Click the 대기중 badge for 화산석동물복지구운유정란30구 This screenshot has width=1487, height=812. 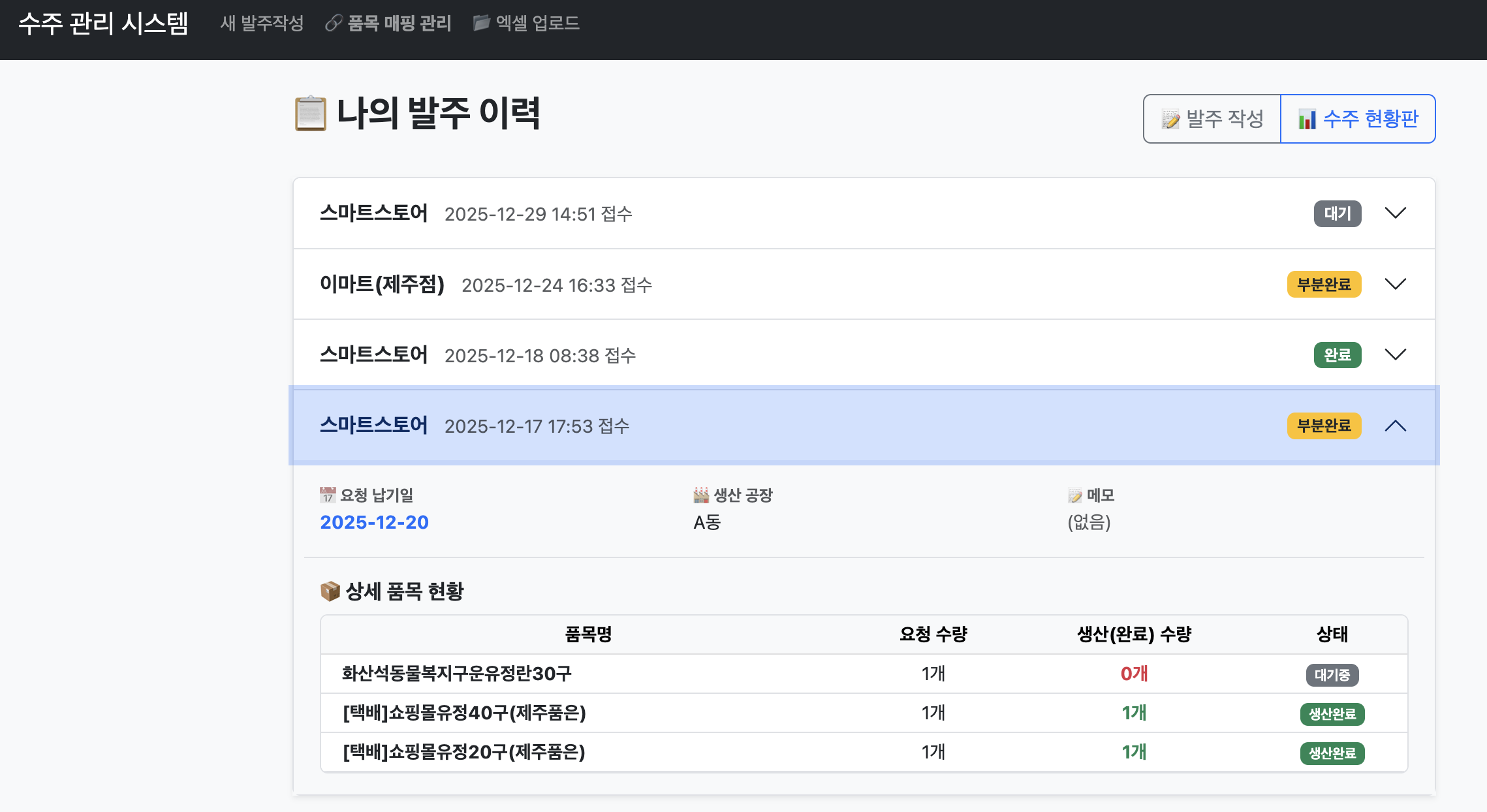coord(1332,675)
